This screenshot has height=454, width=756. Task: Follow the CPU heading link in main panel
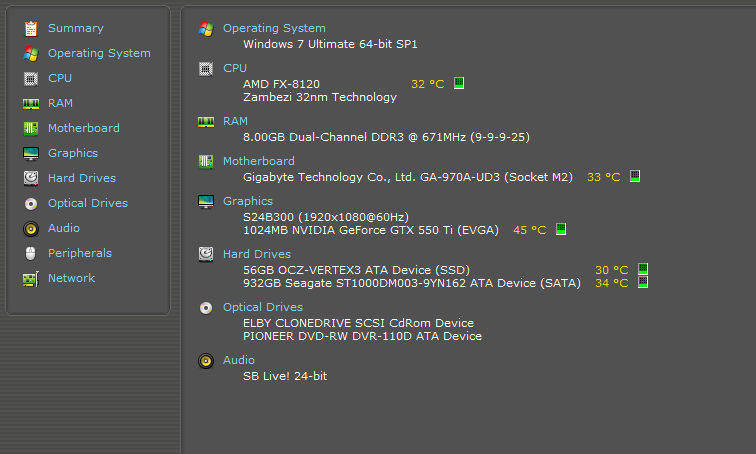click(235, 68)
